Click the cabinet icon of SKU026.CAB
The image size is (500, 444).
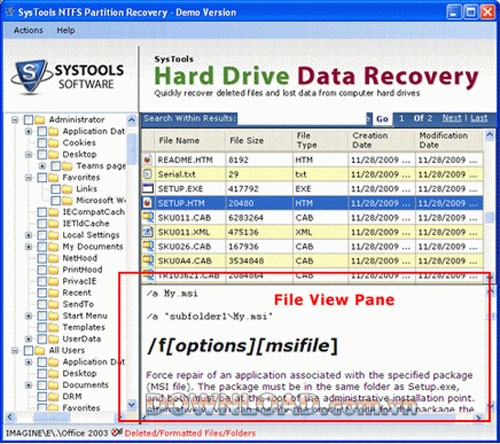click(x=148, y=246)
